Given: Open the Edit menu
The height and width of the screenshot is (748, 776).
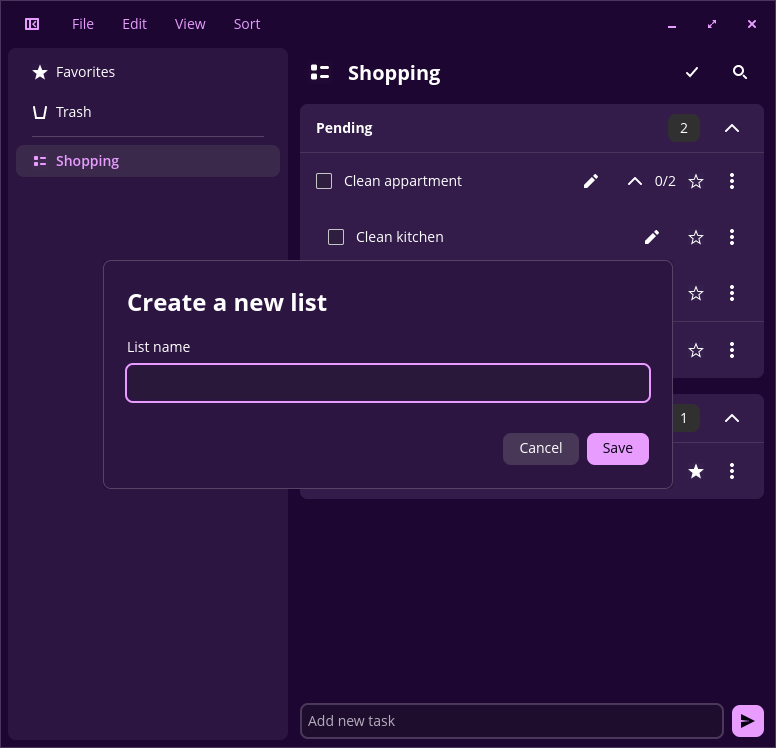Looking at the screenshot, I should tap(134, 24).
